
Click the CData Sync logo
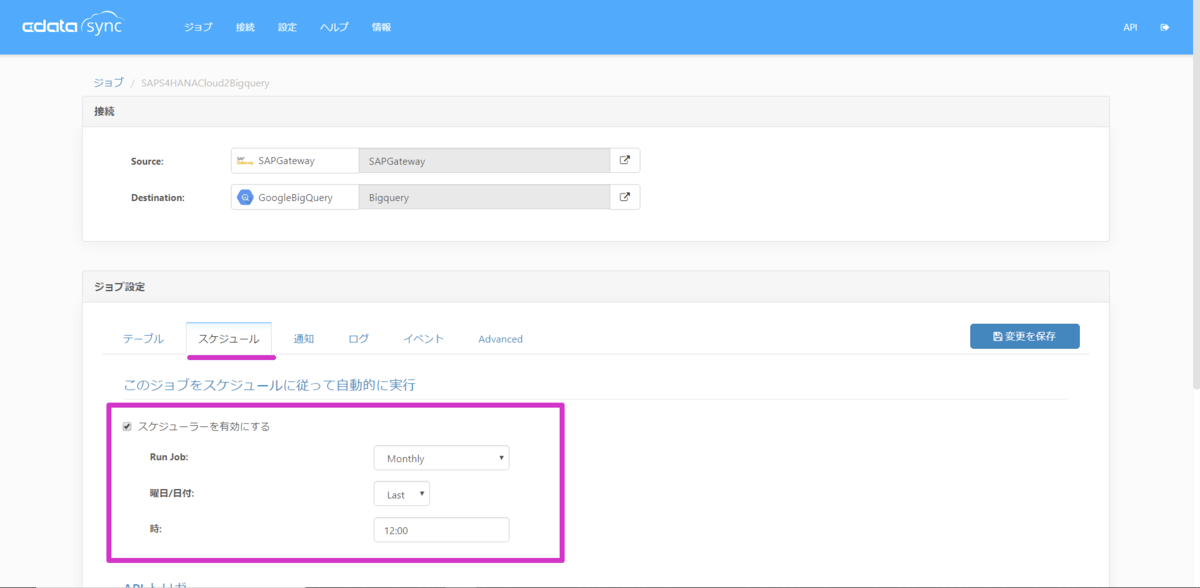(72, 26)
